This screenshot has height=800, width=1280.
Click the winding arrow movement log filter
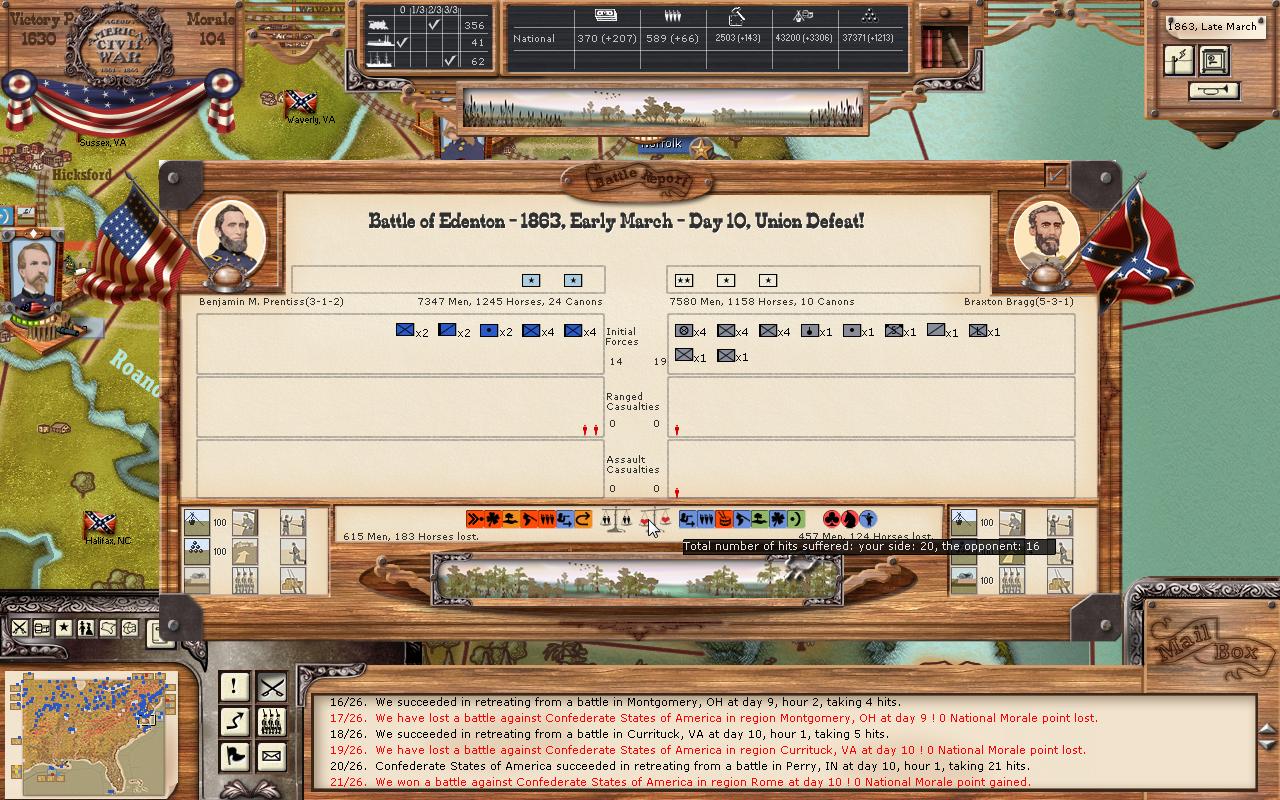pos(234,722)
